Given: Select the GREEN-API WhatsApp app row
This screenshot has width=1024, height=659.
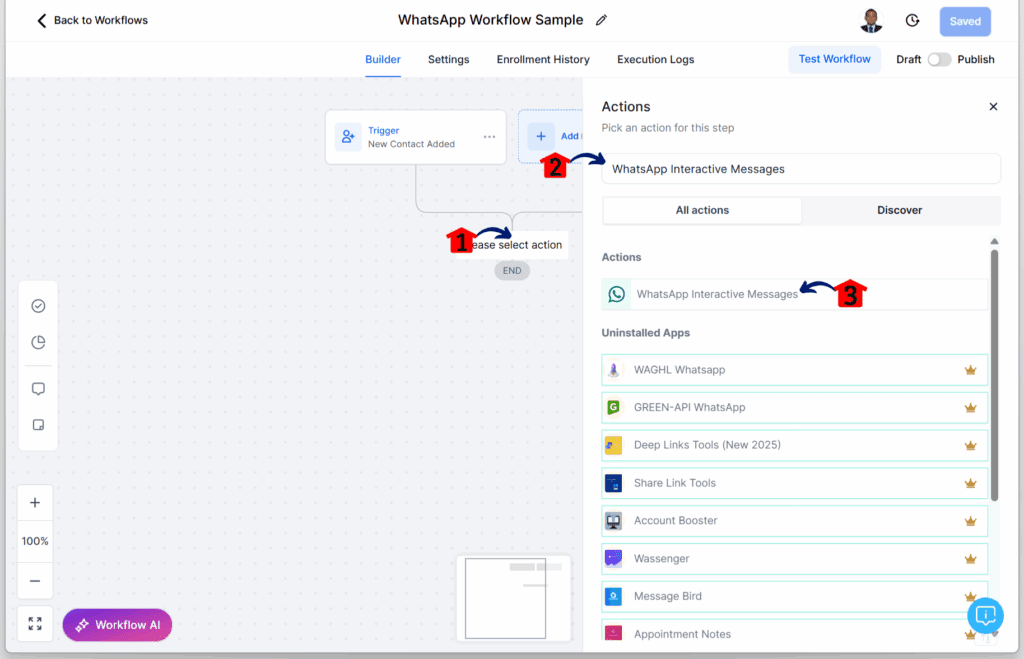Looking at the screenshot, I should (x=794, y=408).
